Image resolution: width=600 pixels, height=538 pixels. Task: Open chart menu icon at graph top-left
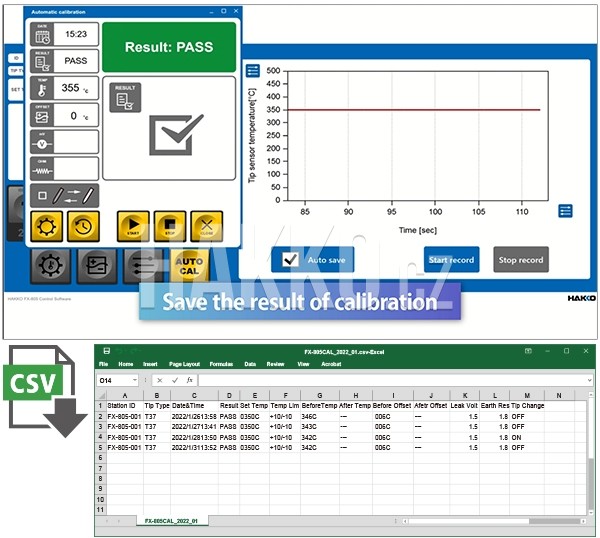click(x=253, y=71)
